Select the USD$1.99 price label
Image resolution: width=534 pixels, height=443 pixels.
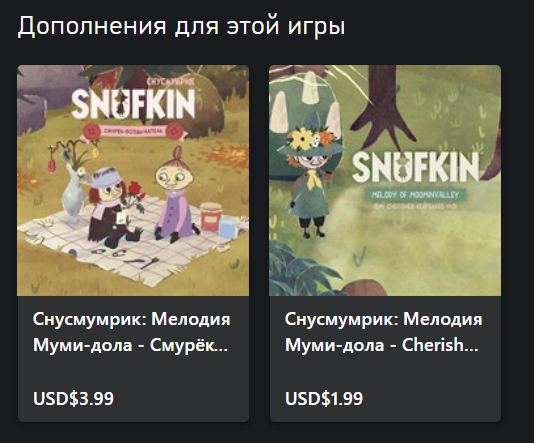(x=324, y=398)
